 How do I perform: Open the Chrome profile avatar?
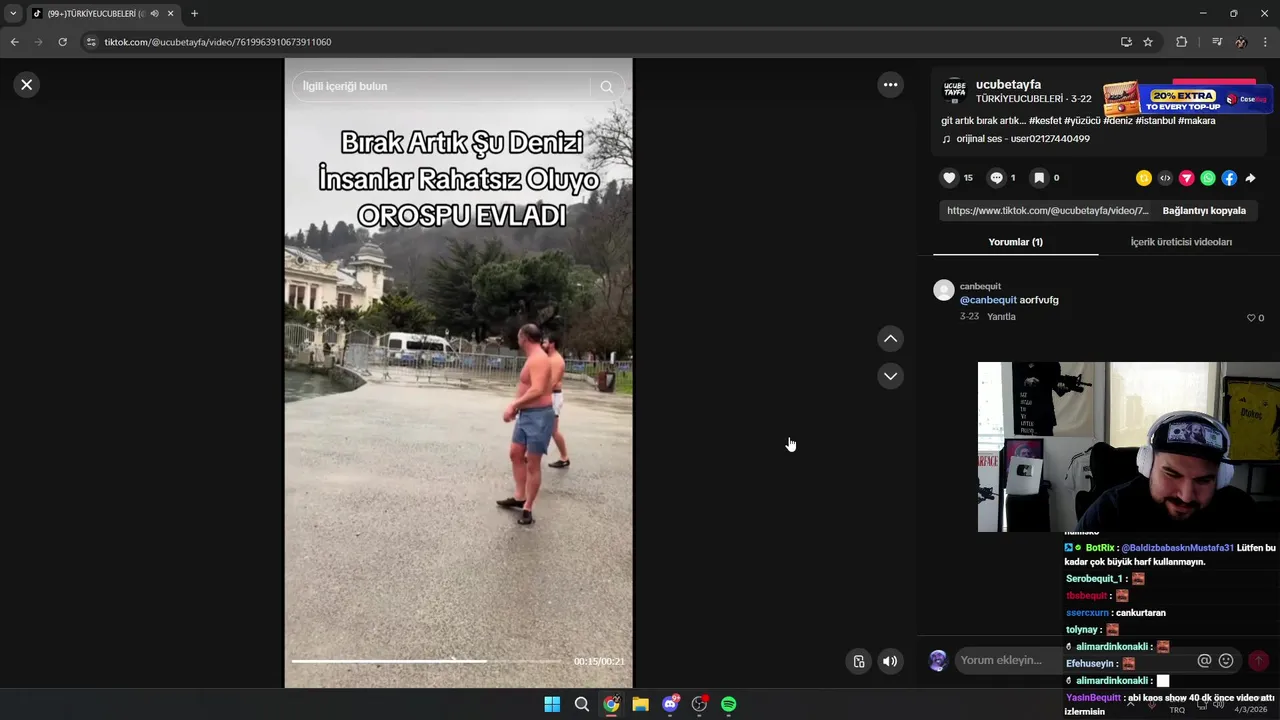[x=1241, y=42]
